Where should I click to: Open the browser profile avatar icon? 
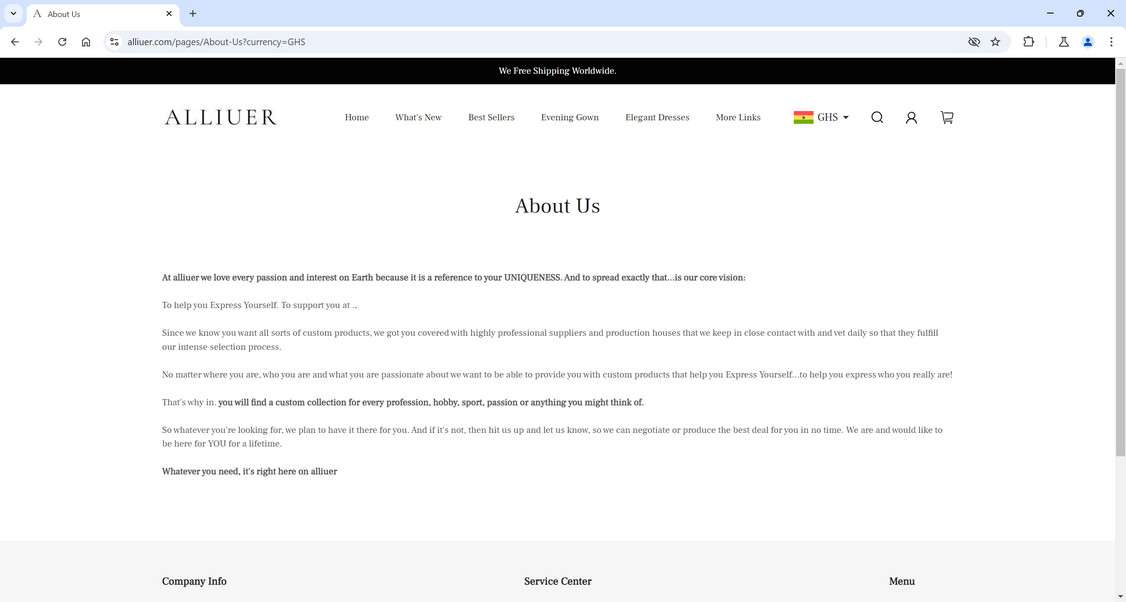(x=1087, y=41)
